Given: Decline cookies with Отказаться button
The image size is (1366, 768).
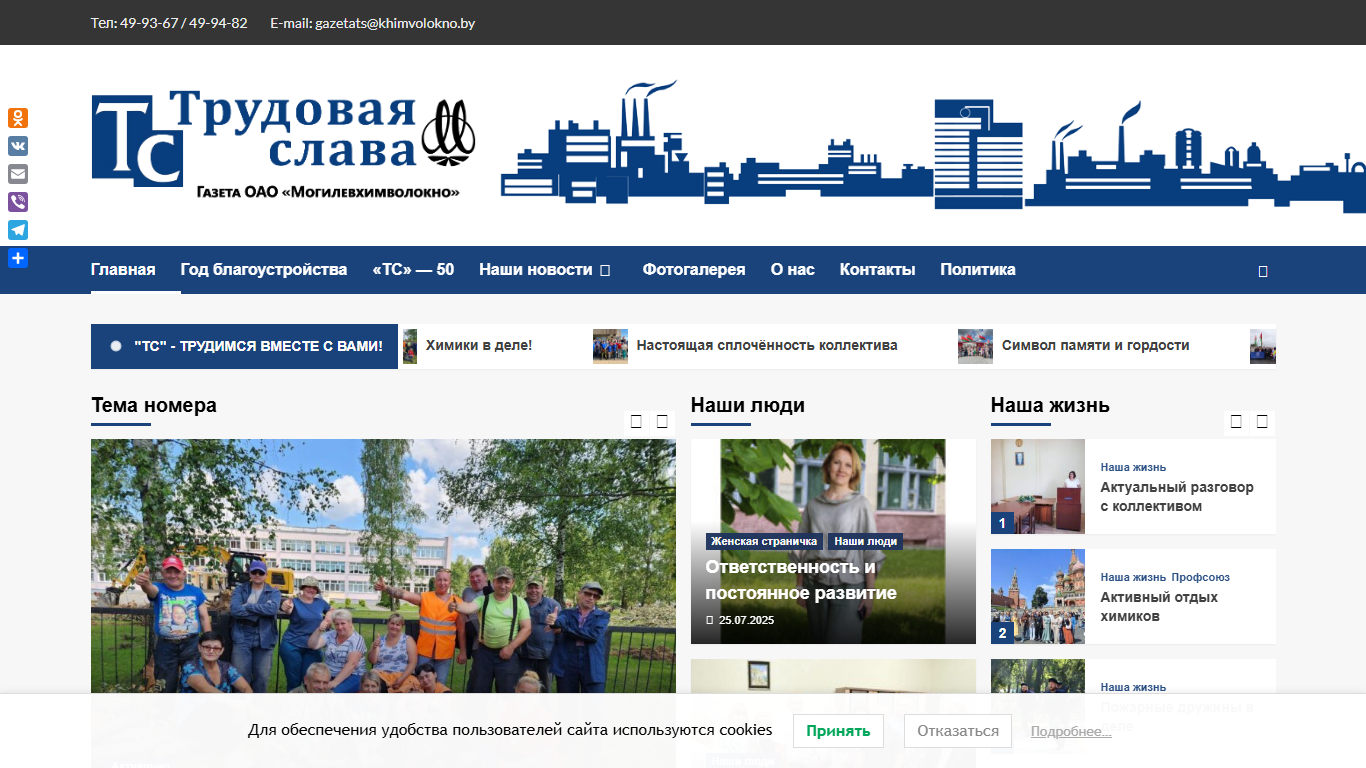Looking at the screenshot, I should coord(958,731).
